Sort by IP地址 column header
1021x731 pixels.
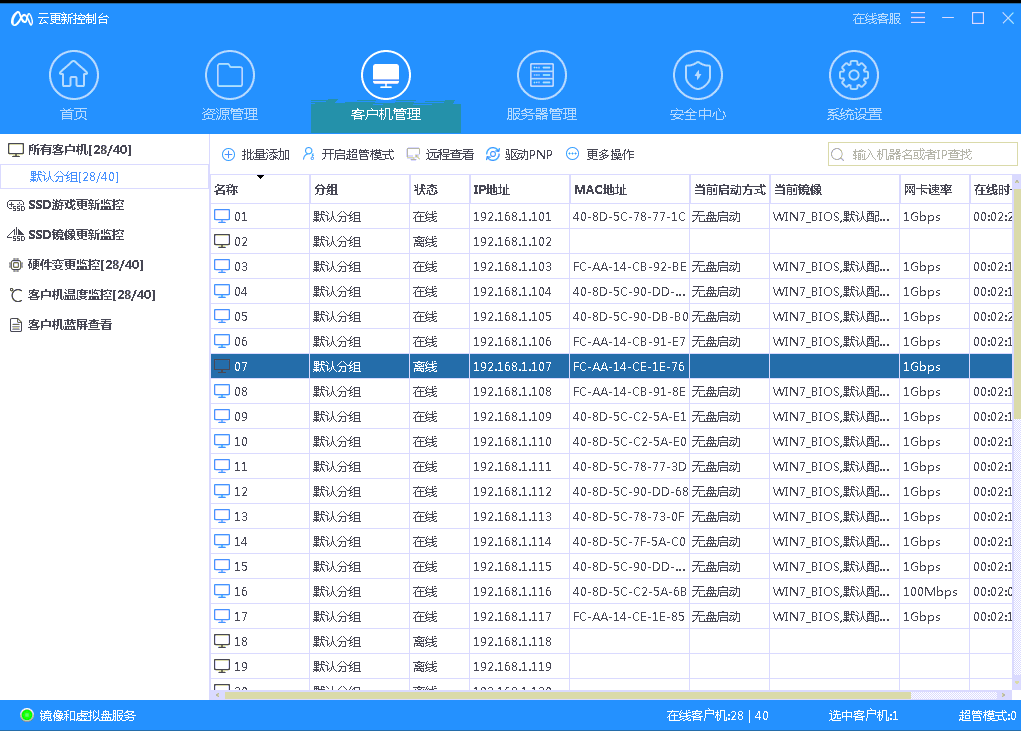pos(520,189)
